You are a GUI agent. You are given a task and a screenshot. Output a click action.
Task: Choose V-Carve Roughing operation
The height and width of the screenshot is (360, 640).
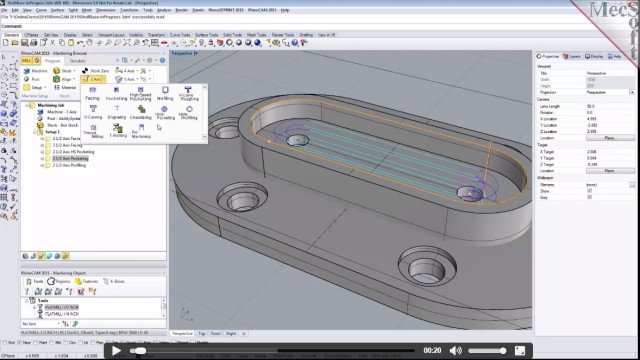click(x=189, y=93)
